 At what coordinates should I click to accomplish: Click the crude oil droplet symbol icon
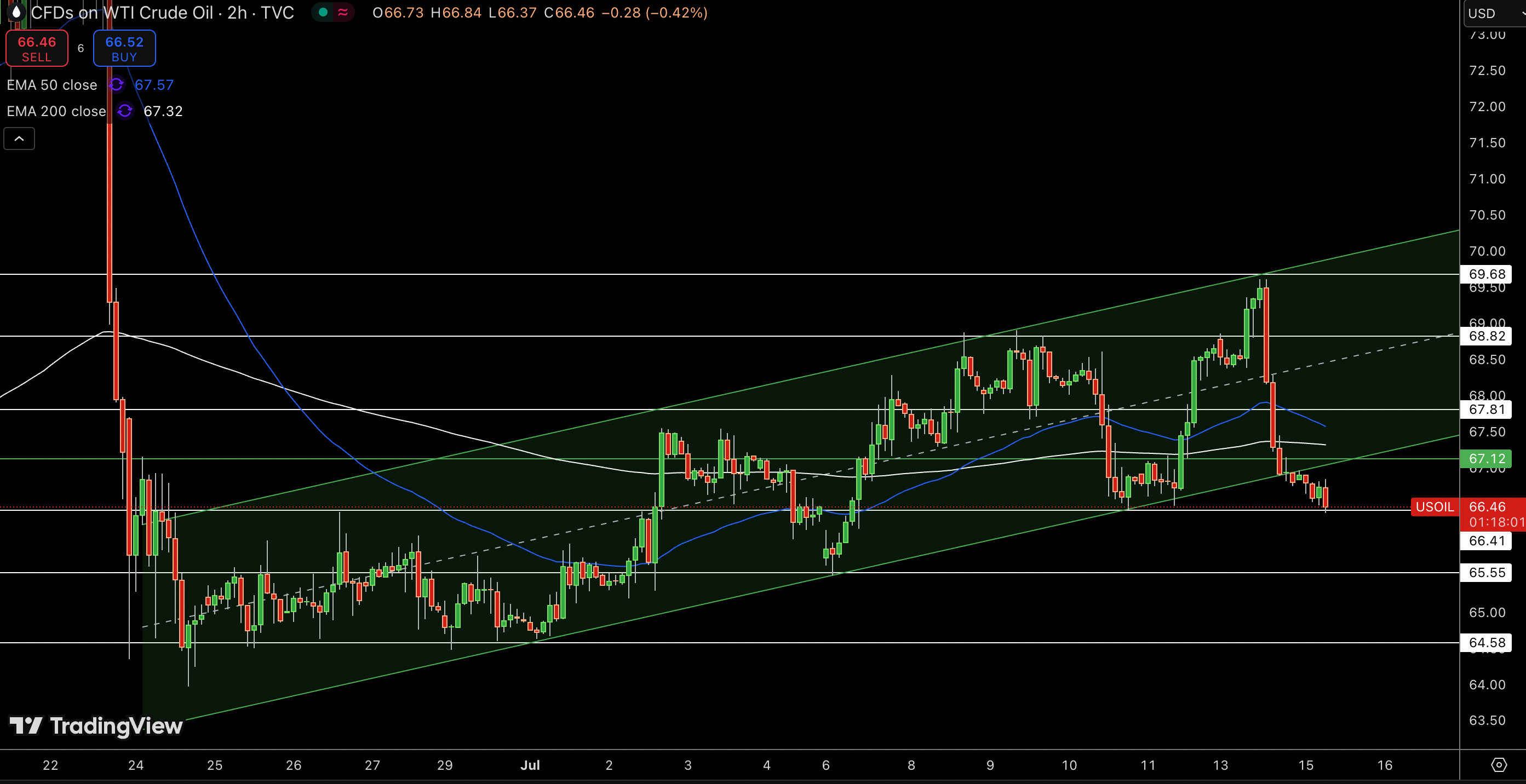pos(16,13)
